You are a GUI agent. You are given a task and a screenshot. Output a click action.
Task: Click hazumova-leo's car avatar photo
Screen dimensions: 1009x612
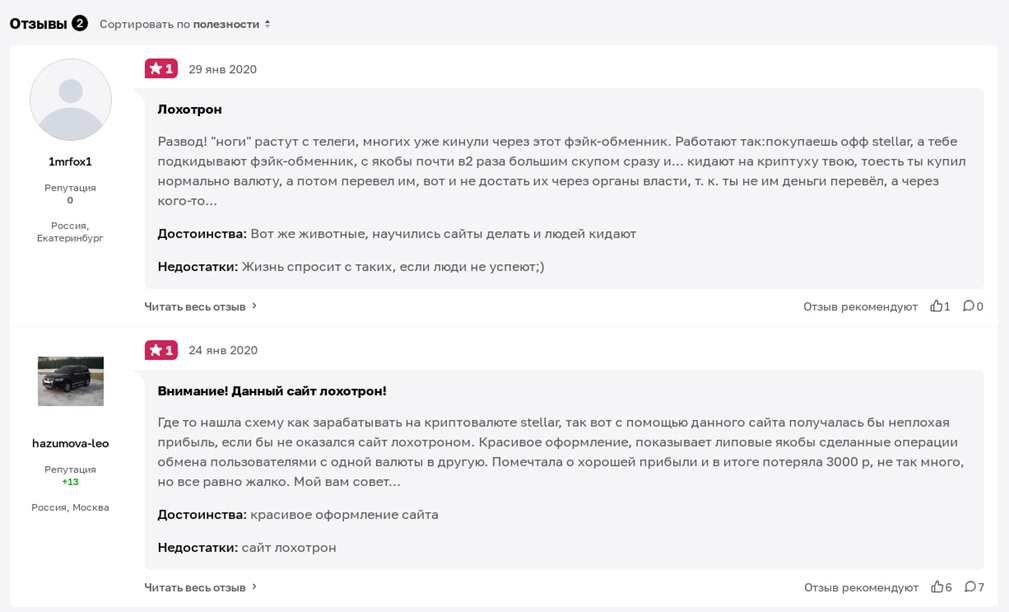[x=71, y=381]
